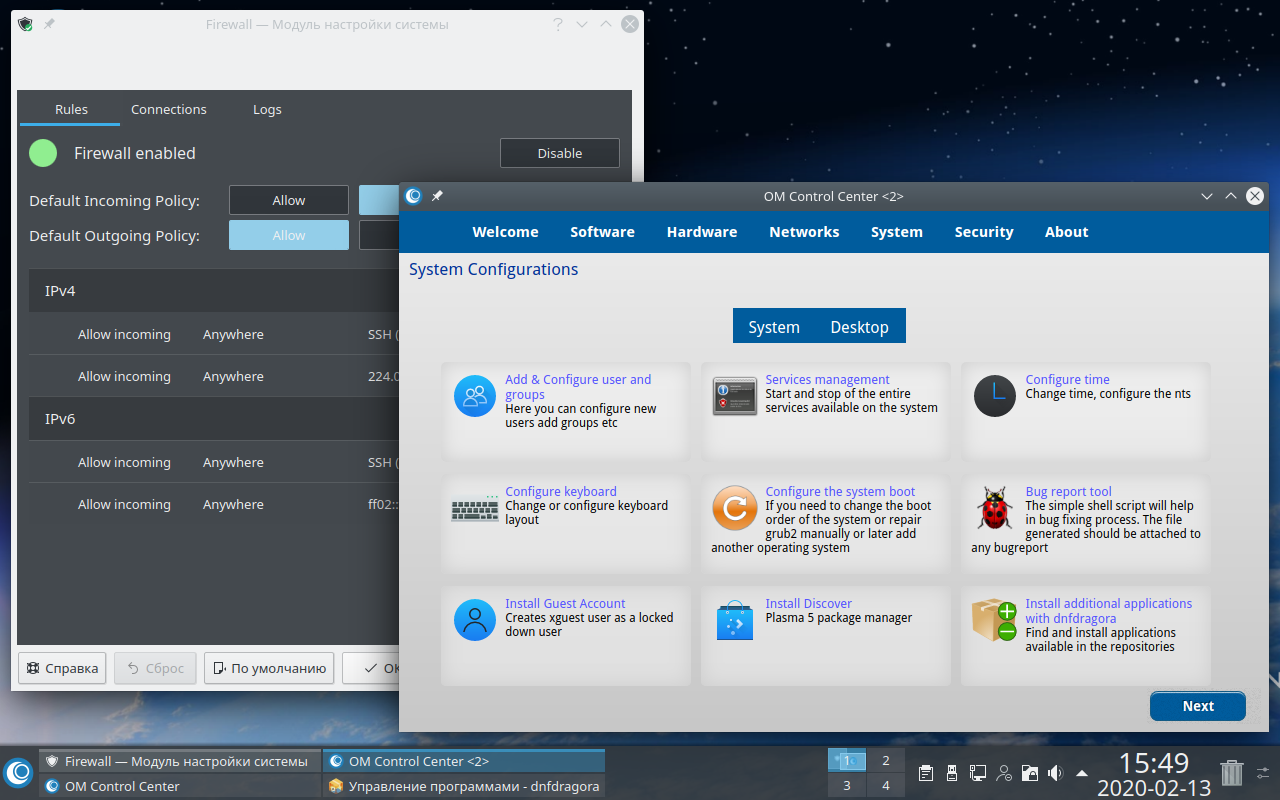Click the Configure the system boot icon
Viewport: 1280px width, 800px height.
735,508
